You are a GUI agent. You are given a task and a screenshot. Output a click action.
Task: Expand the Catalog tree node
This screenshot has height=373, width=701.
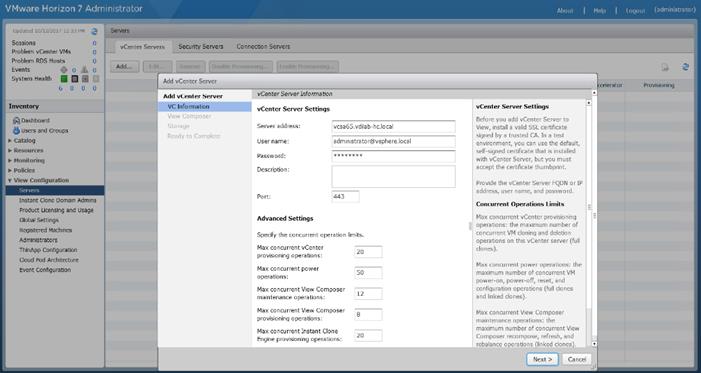click(10, 141)
